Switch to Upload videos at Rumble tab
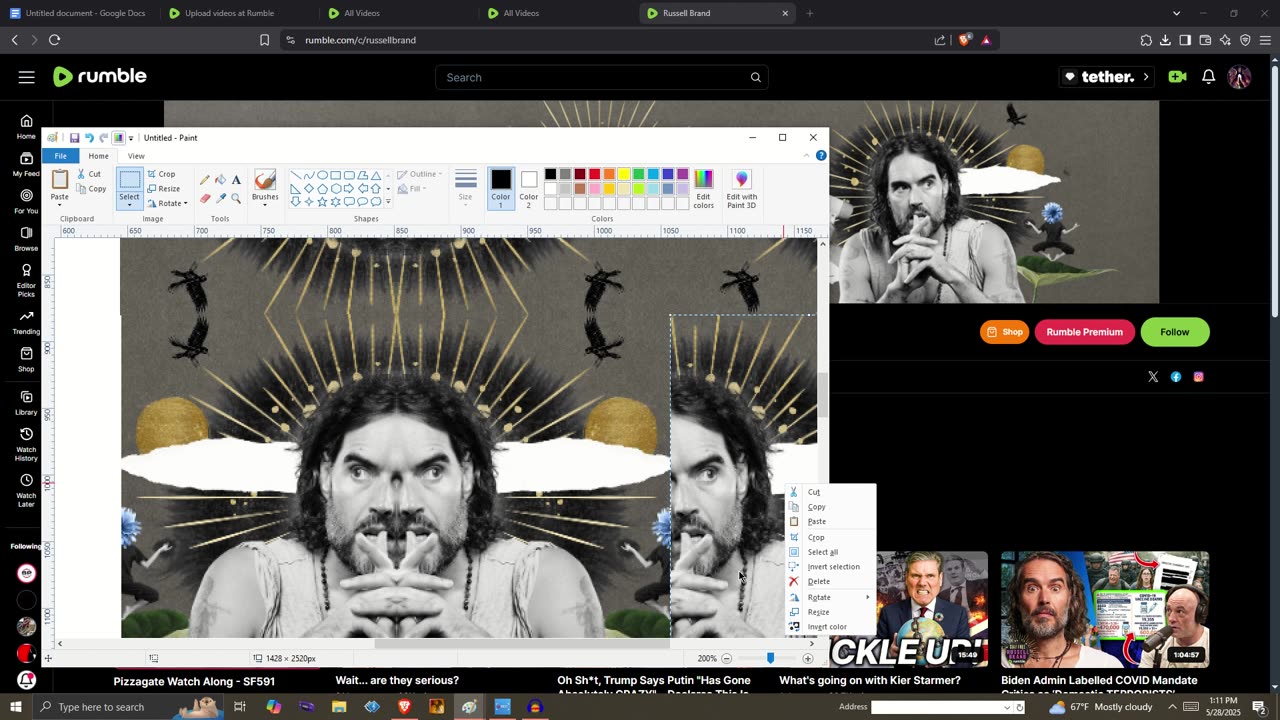1280x720 pixels. tap(230, 13)
